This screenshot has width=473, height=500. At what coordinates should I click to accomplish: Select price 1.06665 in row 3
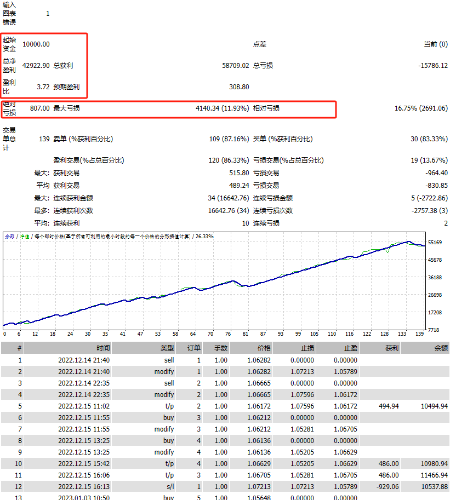pos(259,383)
